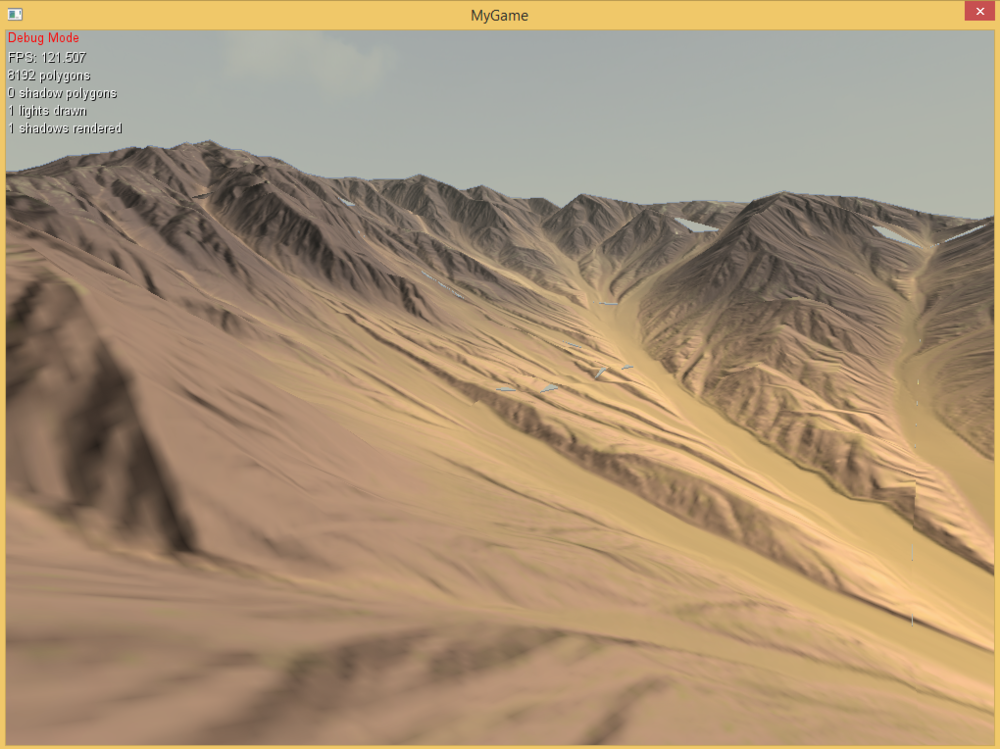The width and height of the screenshot is (1000, 749).
Task: Click the FPS counter readout
Action: tap(47, 57)
